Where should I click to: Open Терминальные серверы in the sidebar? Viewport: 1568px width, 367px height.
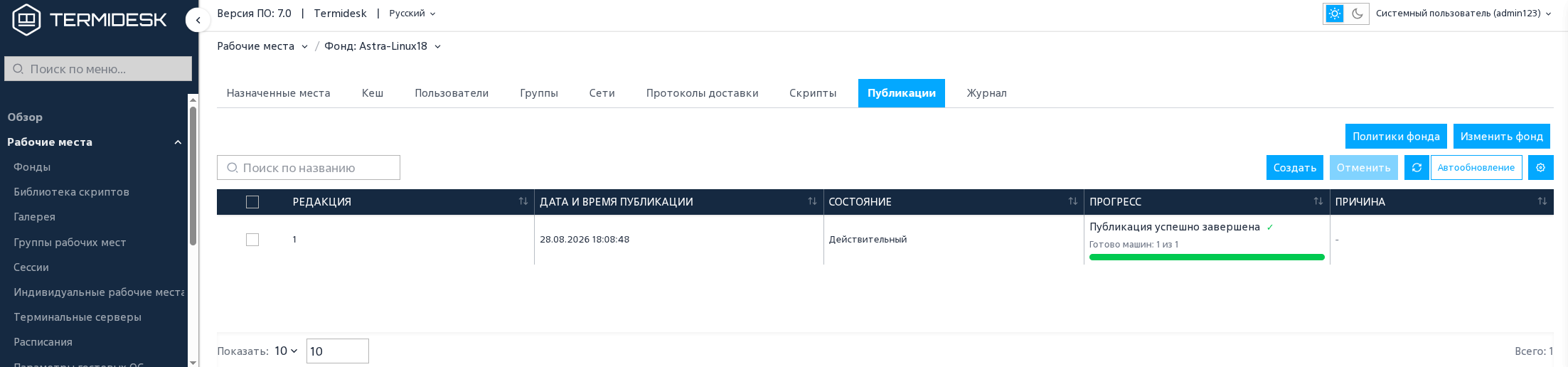click(78, 317)
